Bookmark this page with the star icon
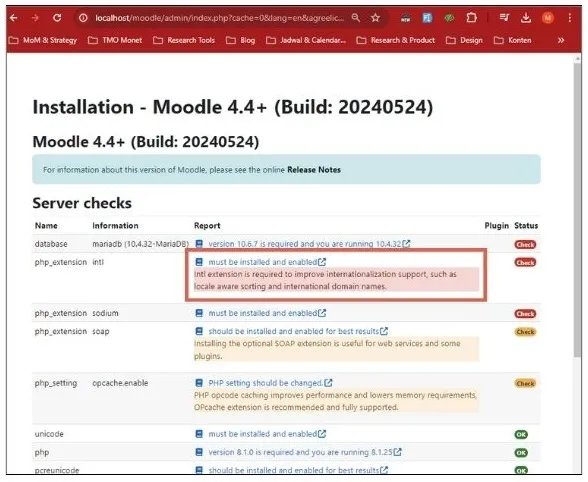The image size is (588, 482). [375, 18]
